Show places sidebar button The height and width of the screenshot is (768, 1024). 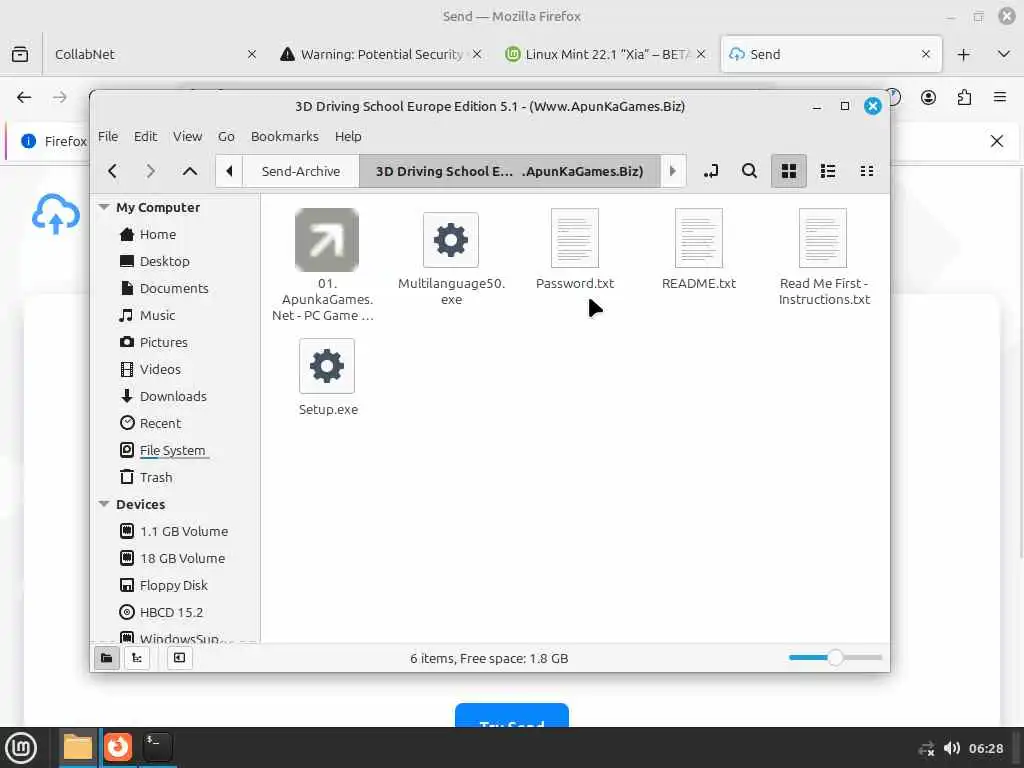coord(106,658)
